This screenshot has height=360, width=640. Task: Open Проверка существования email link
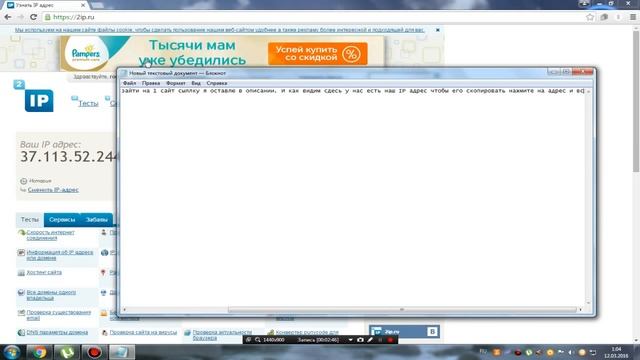[58, 315]
